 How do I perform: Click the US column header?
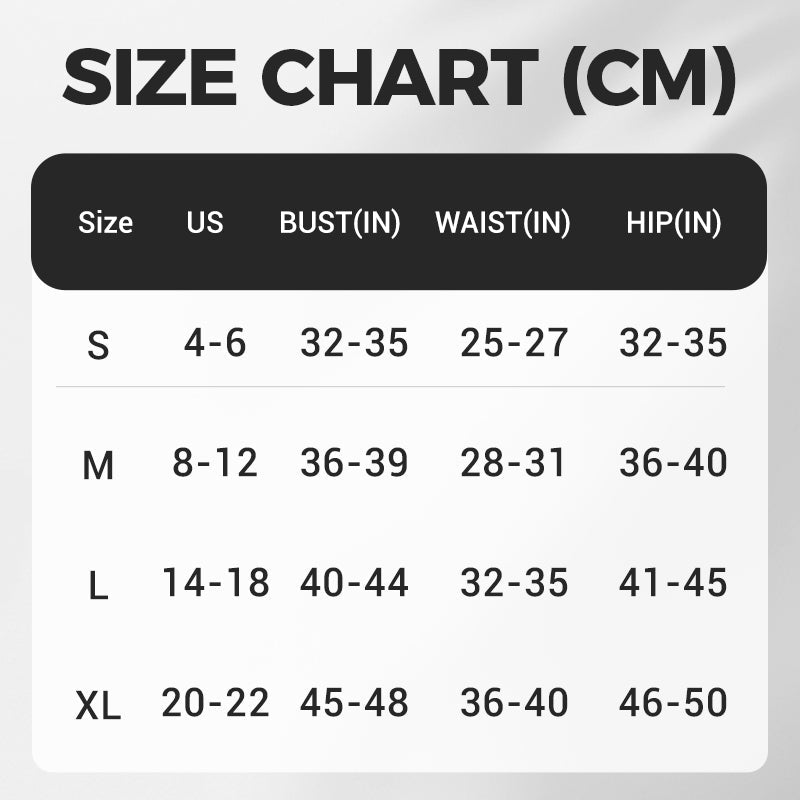(205, 222)
